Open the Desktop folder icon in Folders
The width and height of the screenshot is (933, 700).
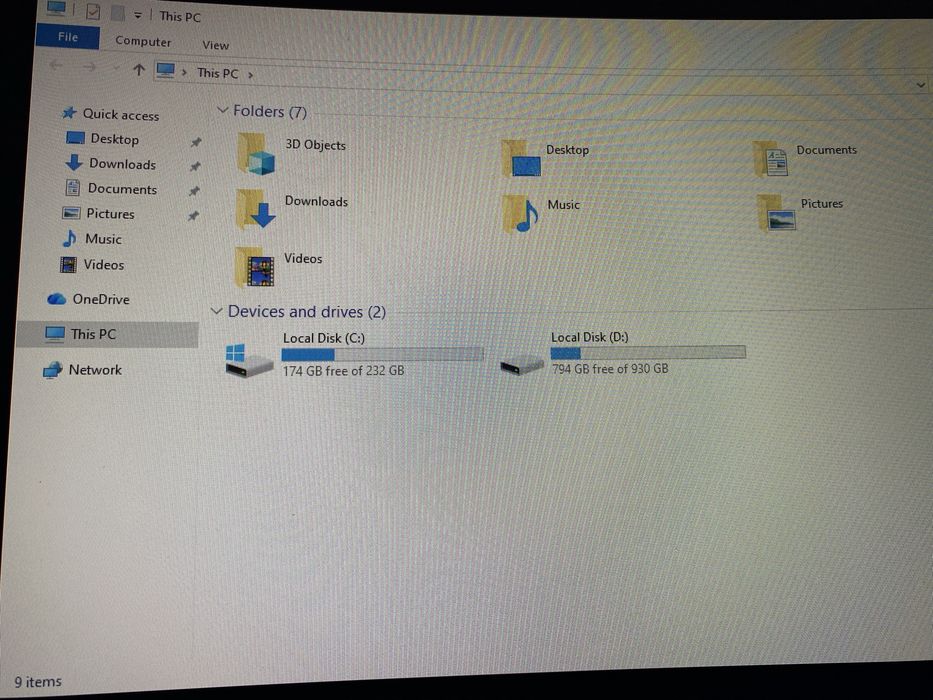pos(521,159)
